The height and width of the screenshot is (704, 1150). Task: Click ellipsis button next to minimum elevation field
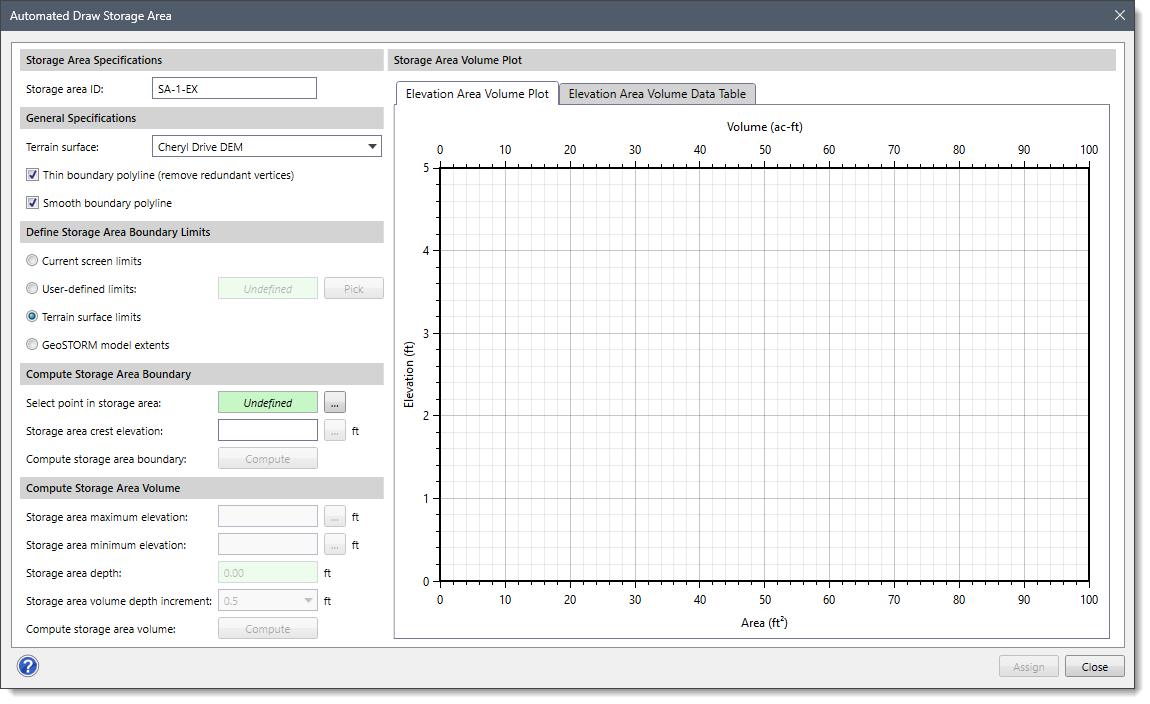coord(335,545)
